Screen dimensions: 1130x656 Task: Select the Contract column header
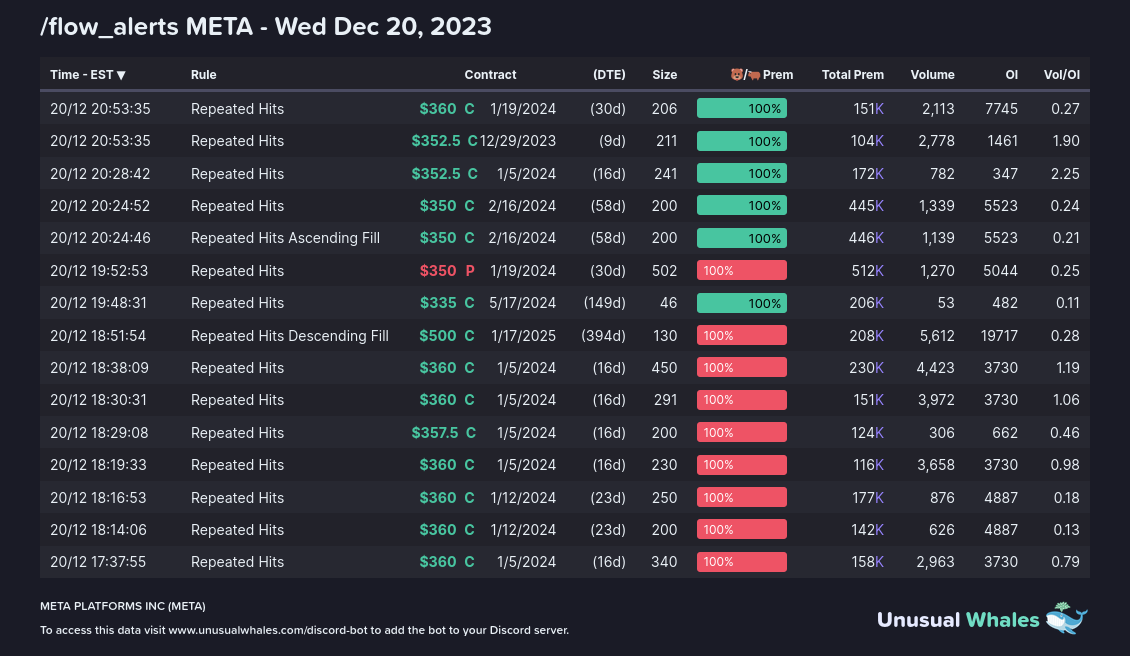(x=490, y=75)
